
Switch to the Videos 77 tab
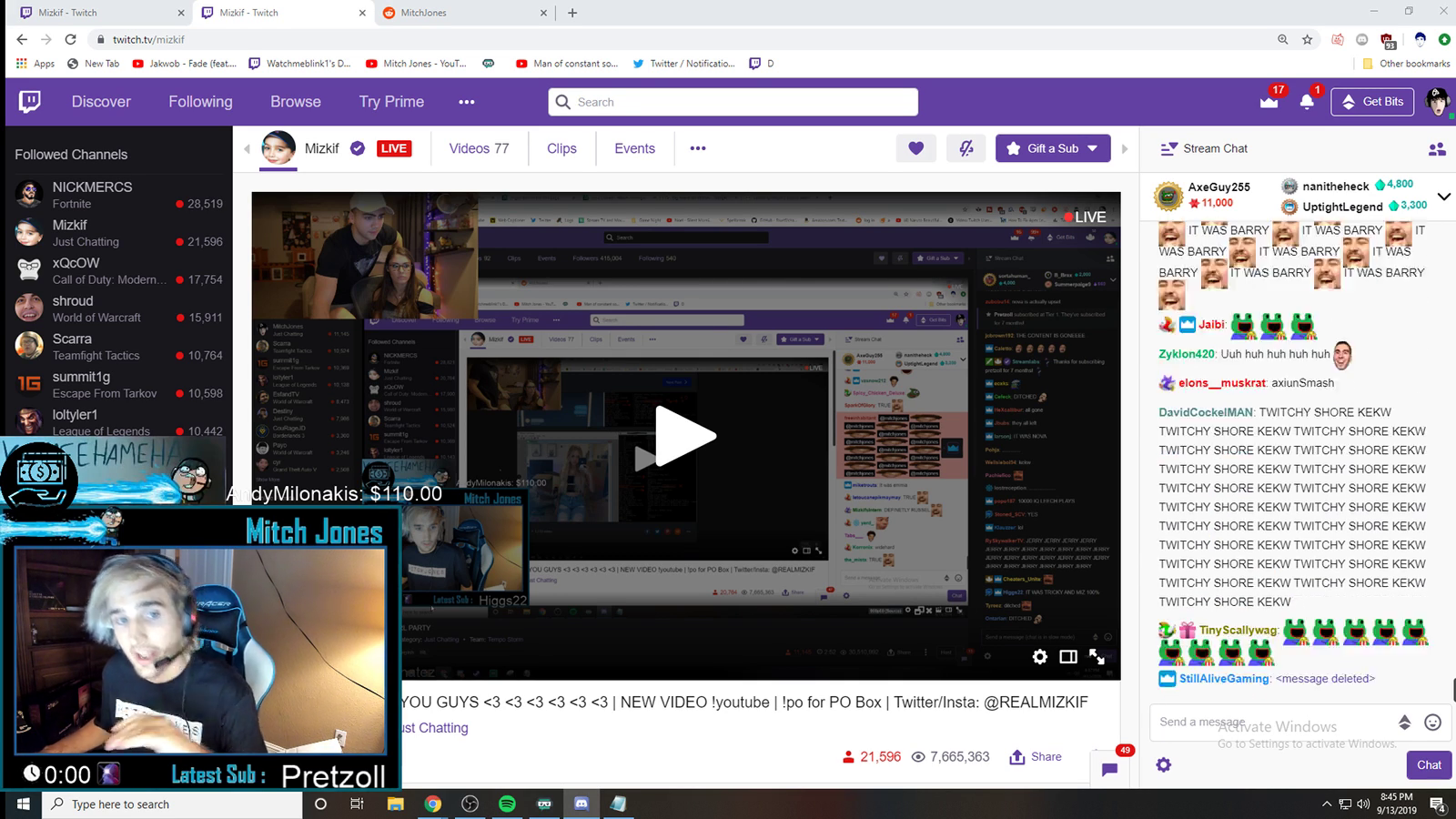(x=479, y=148)
